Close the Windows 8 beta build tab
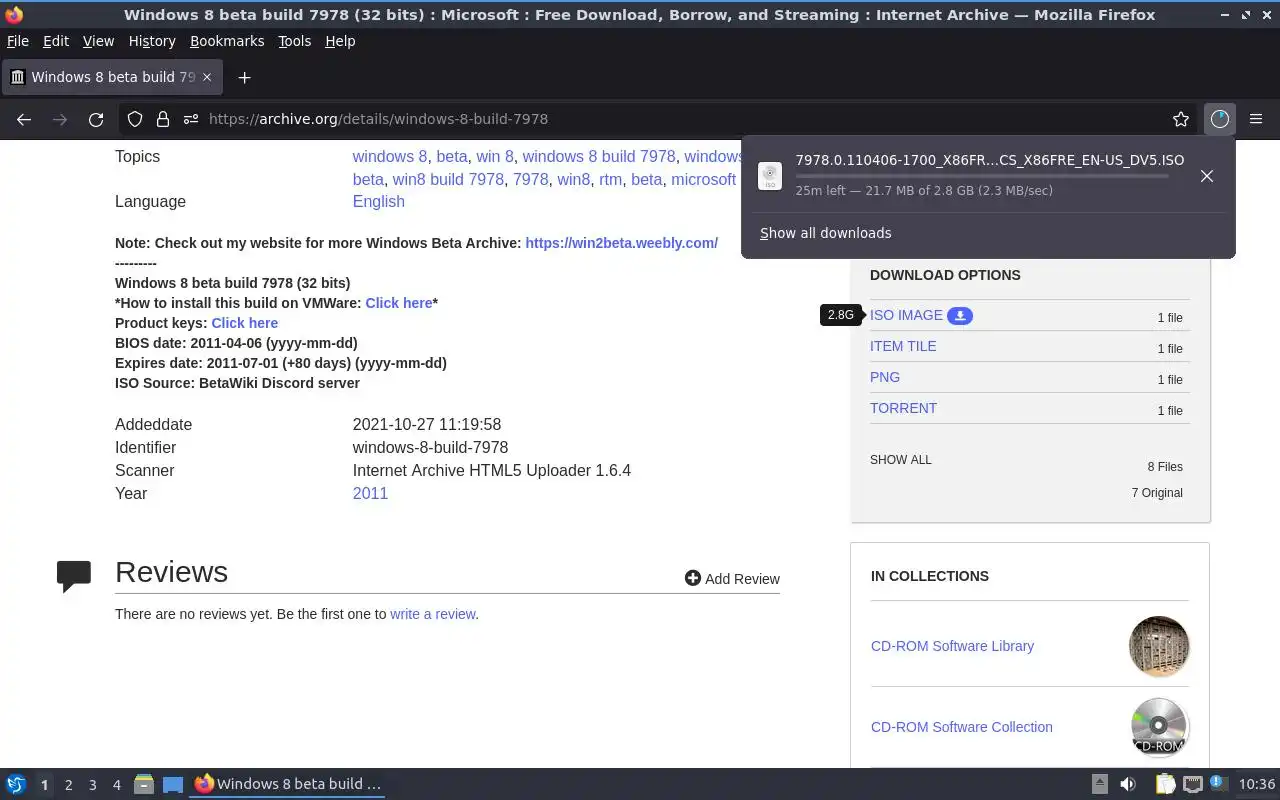 point(207,77)
